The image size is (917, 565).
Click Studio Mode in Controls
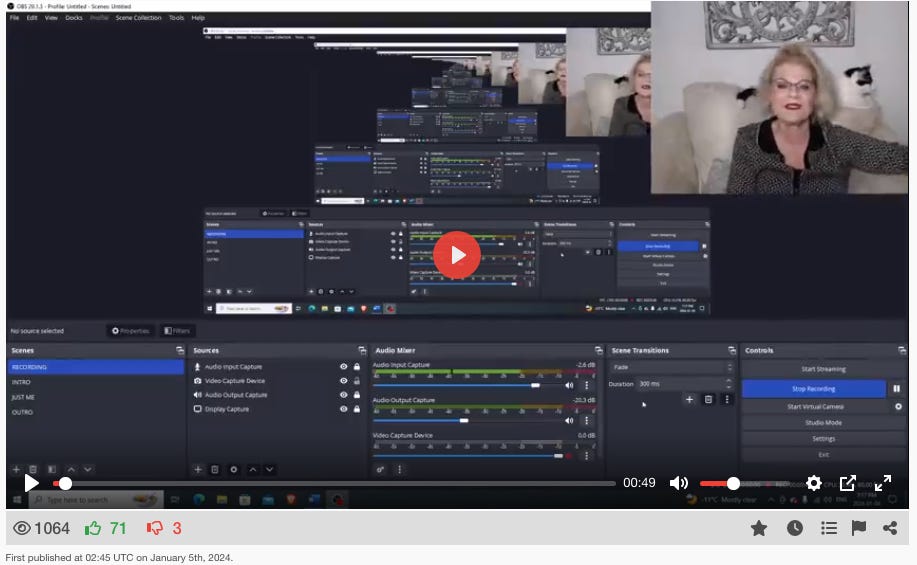pos(823,422)
